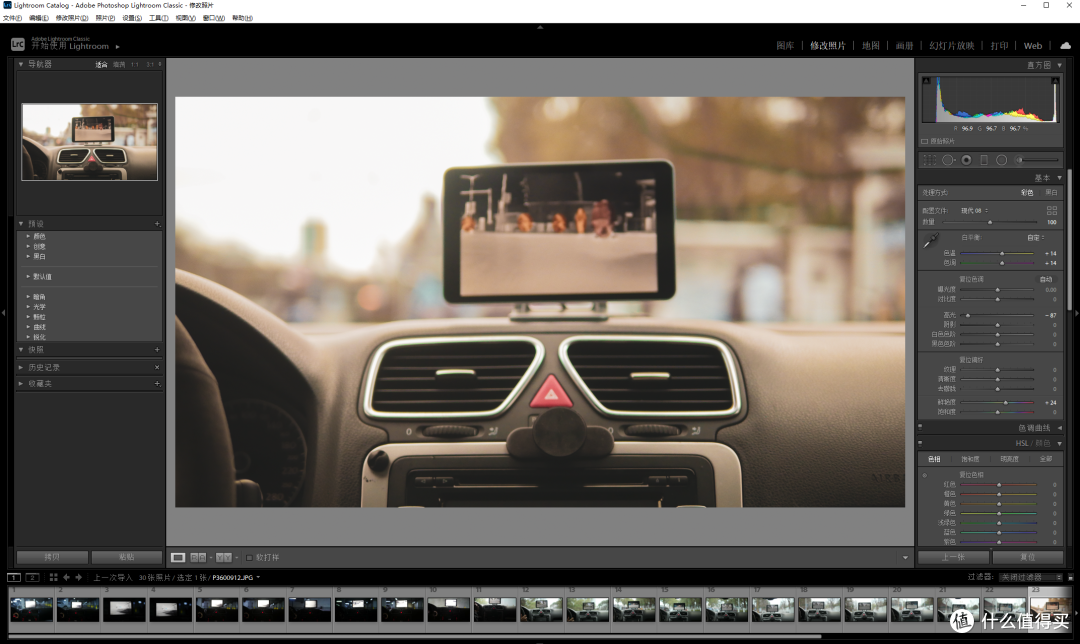Set navigator zoom to Fit
Viewport: 1080px width, 644px height.
pyautogui.click(x=101, y=65)
